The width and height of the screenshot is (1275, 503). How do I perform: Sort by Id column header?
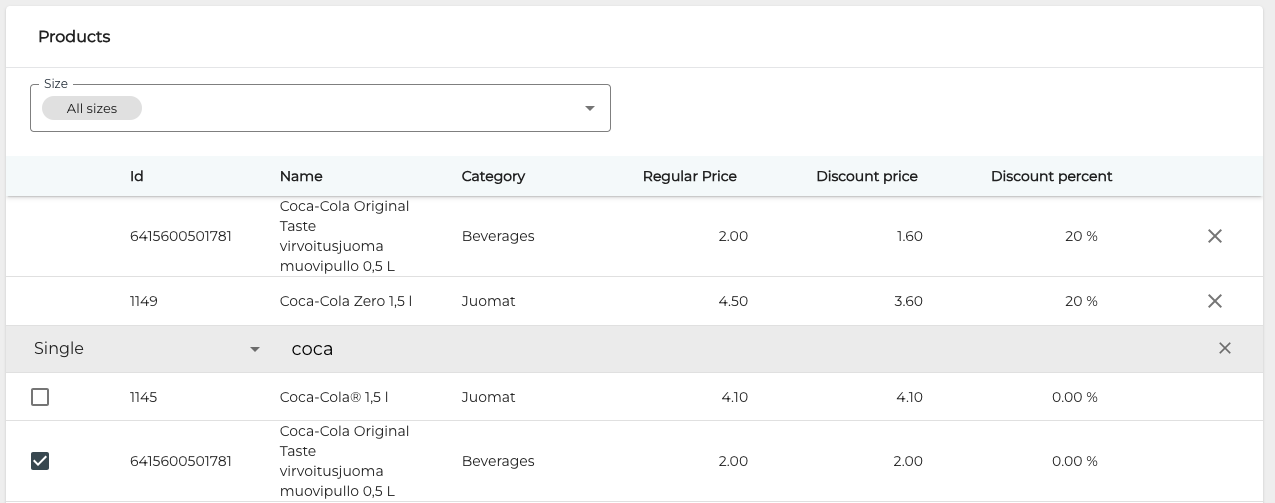click(x=137, y=176)
